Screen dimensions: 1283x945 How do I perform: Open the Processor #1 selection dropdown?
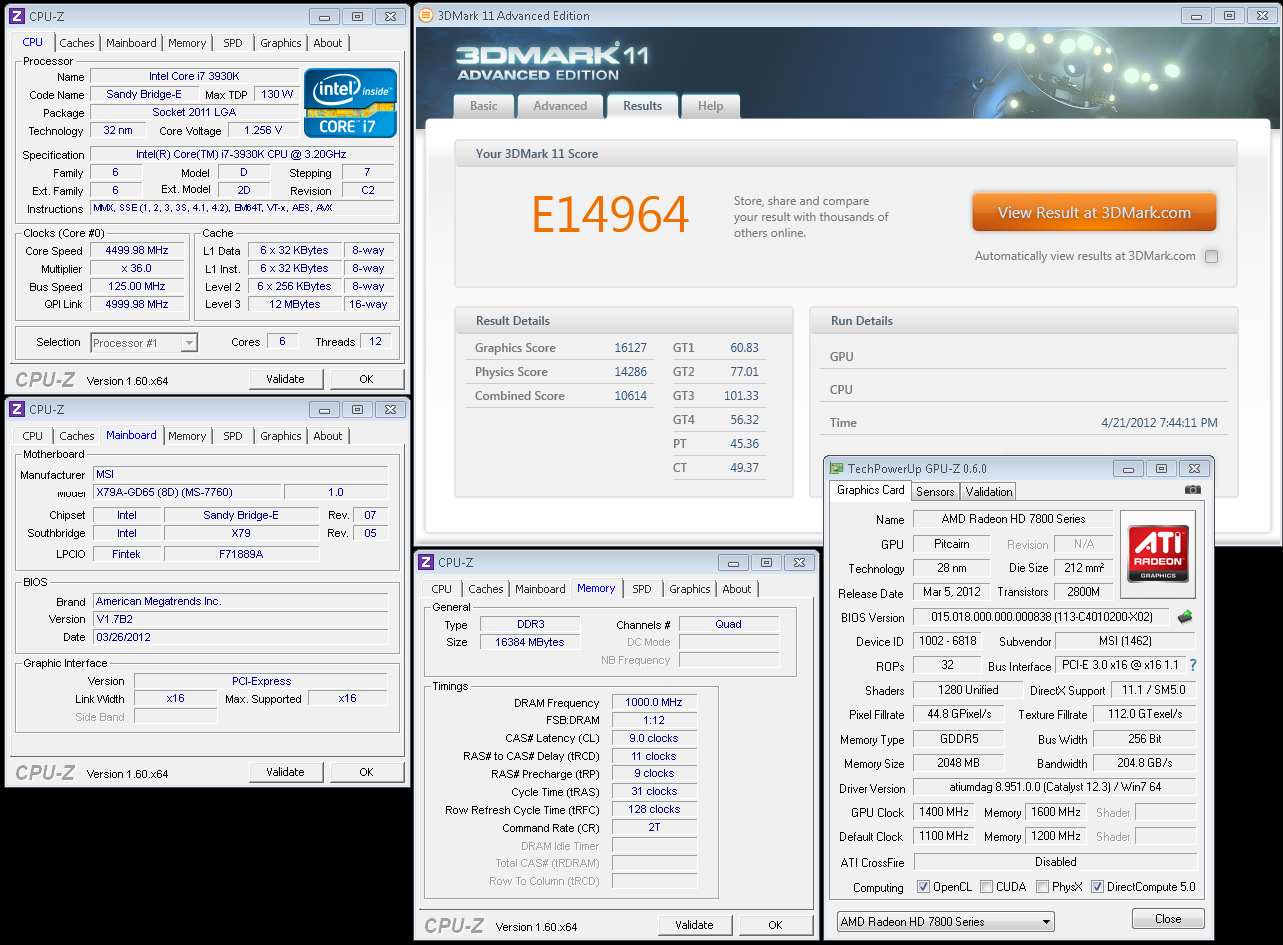tap(144, 342)
